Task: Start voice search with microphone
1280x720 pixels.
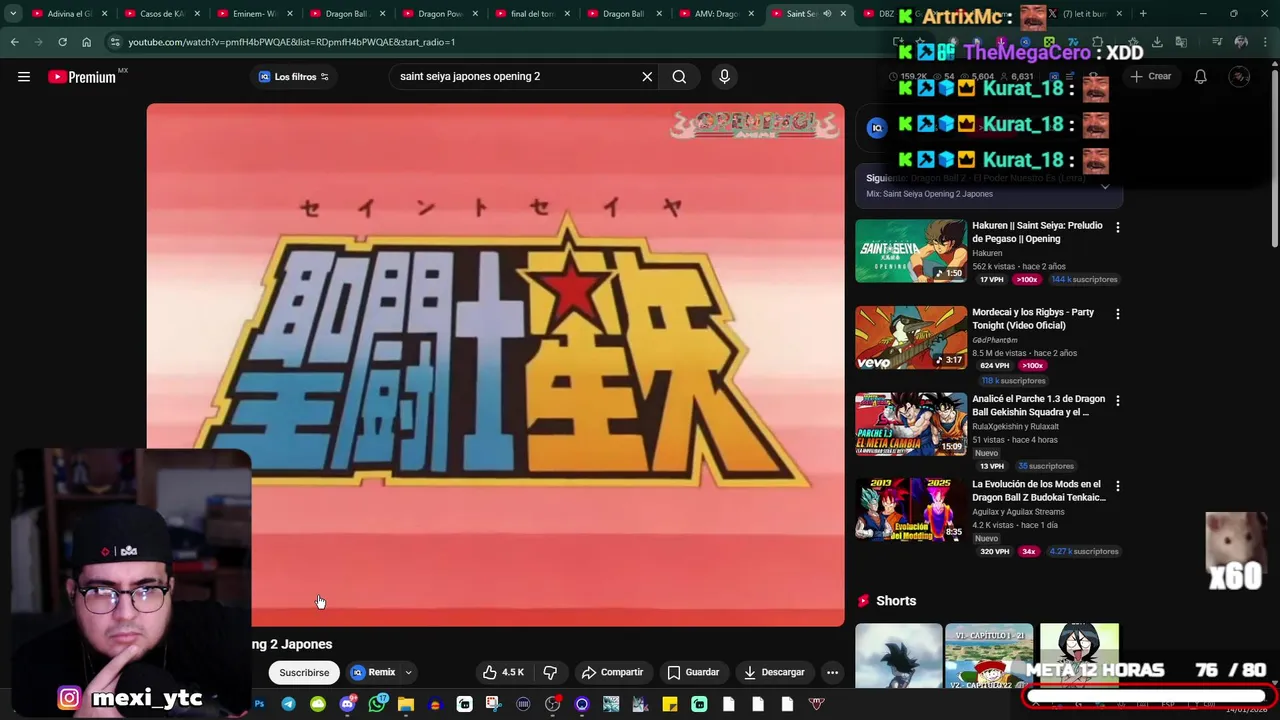Action: point(725,77)
